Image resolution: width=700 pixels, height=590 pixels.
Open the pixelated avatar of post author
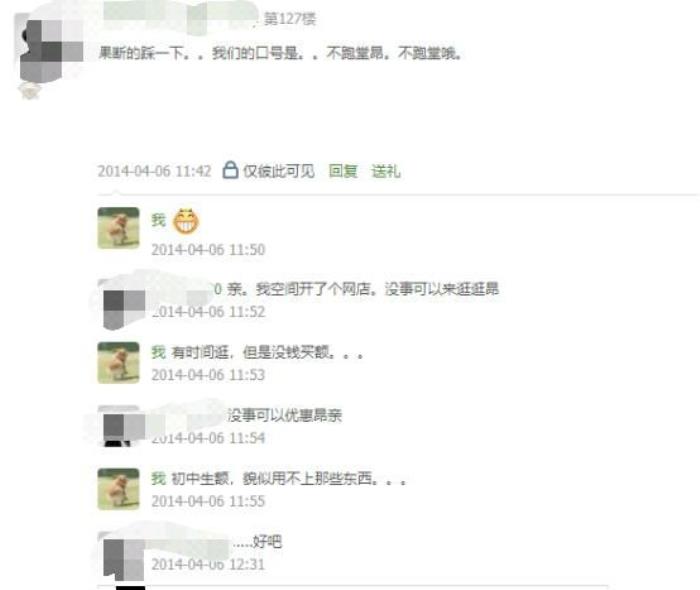[50, 49]
